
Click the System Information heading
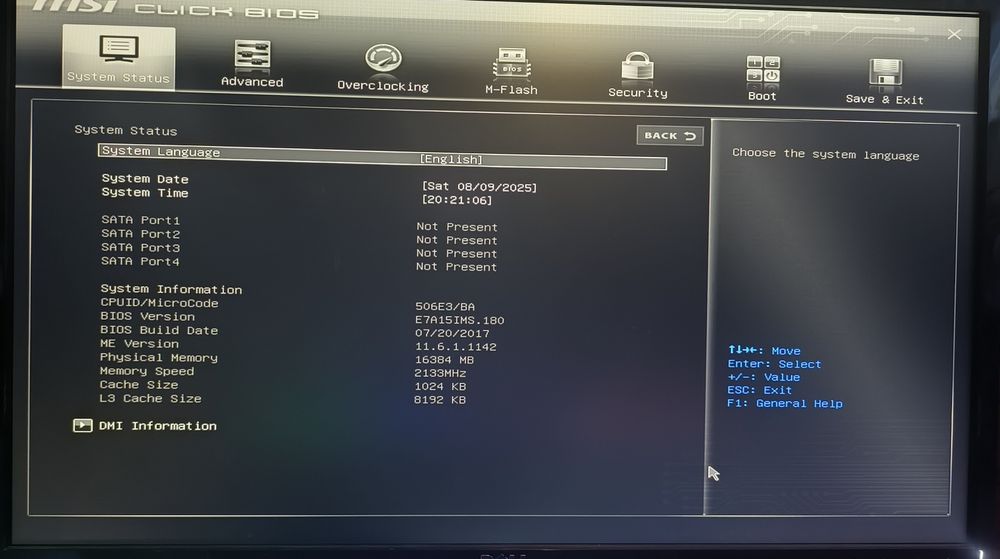[171, 289]
